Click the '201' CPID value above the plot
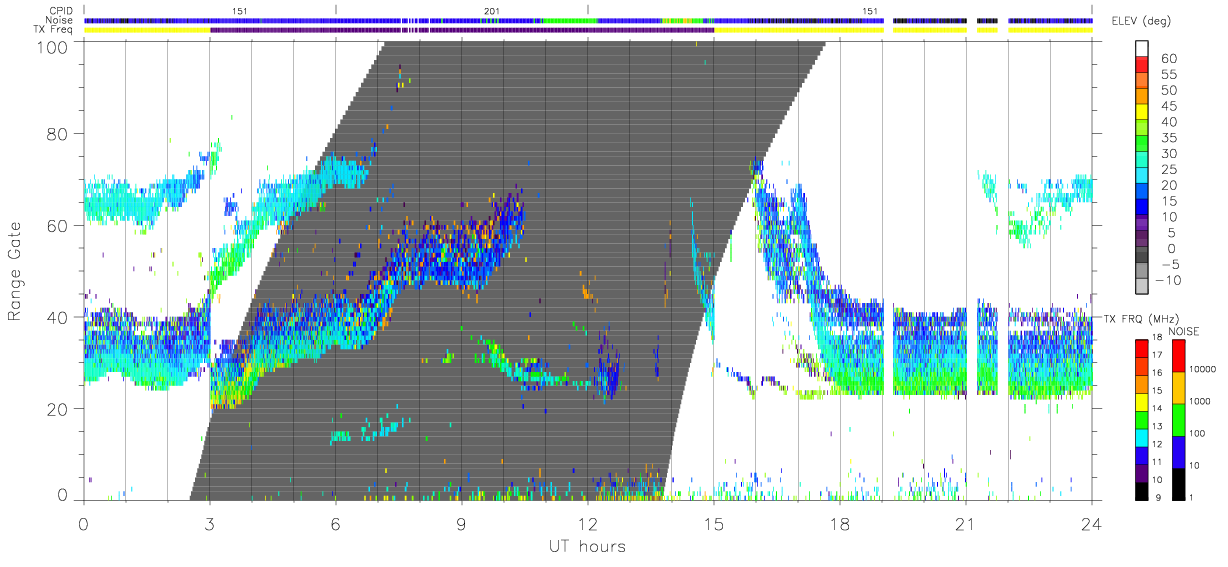Screen dimensions: 1228x567 tap(490, 11)
